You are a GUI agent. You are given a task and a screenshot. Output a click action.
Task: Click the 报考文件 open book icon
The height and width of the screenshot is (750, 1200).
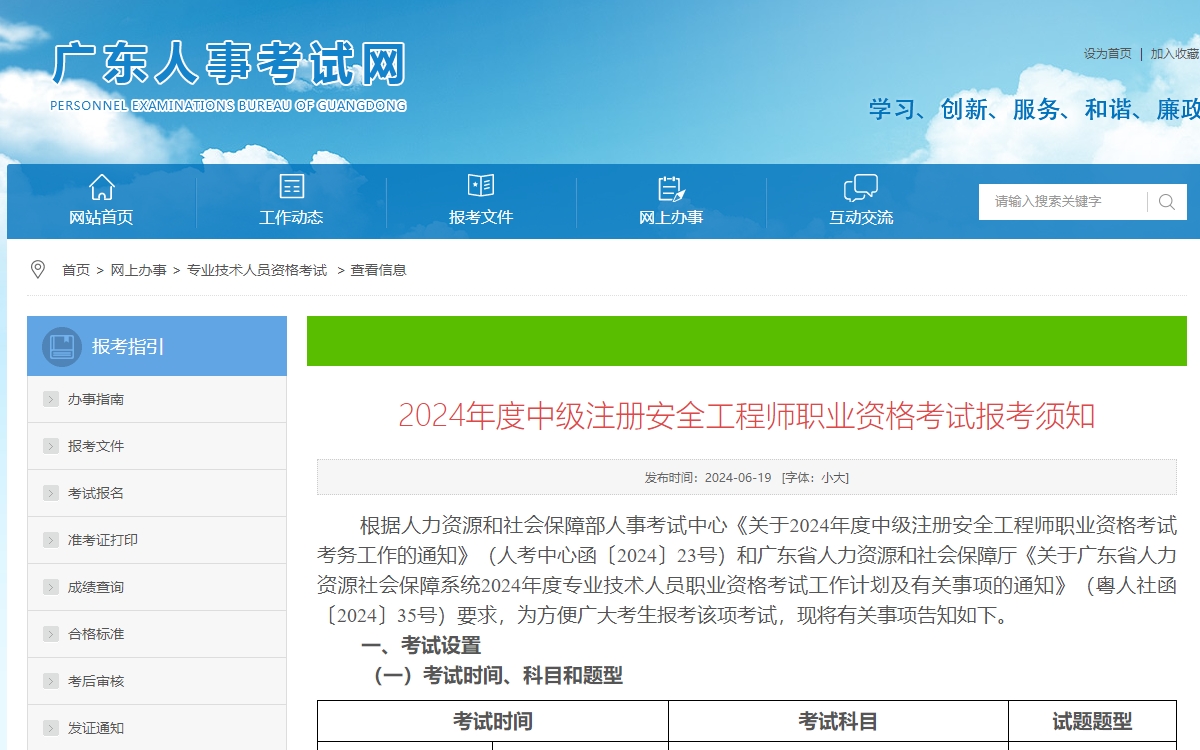(x=481, y=186)
